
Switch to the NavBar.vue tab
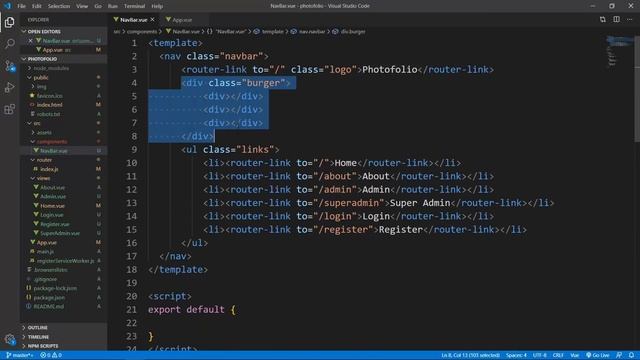134,20
